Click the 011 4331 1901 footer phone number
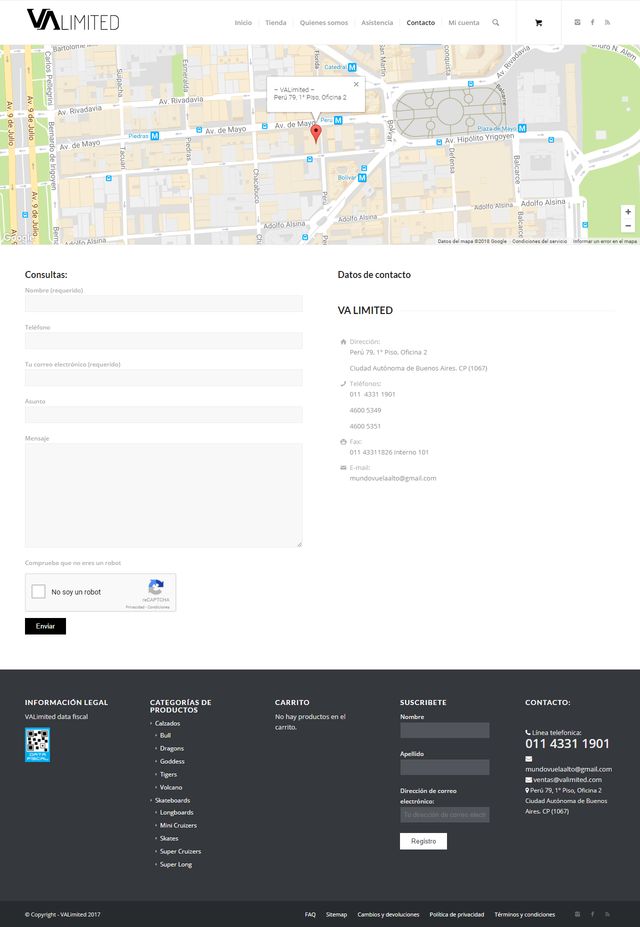This screenshot has width=640, height=927. (567, 744)
